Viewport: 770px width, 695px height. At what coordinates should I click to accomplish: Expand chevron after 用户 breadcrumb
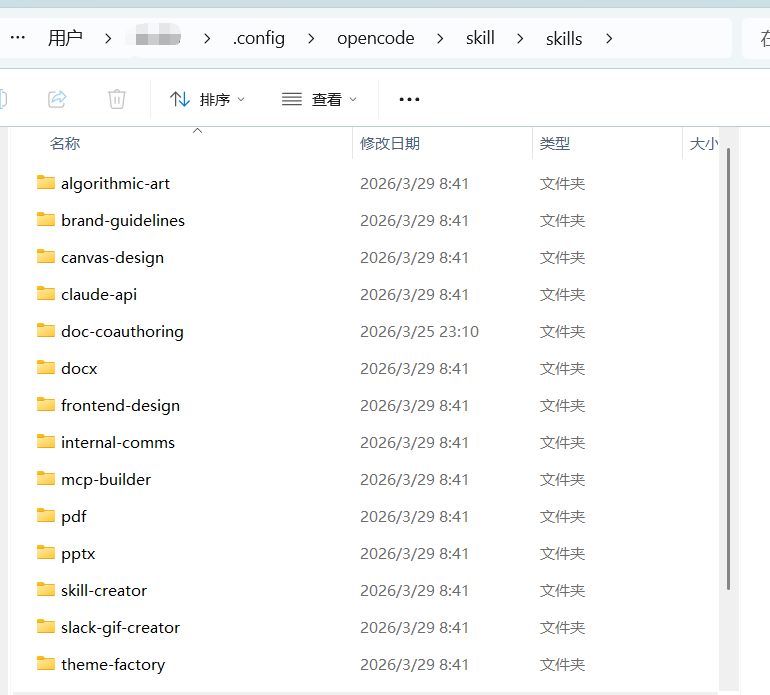click(x=108, y=38)
